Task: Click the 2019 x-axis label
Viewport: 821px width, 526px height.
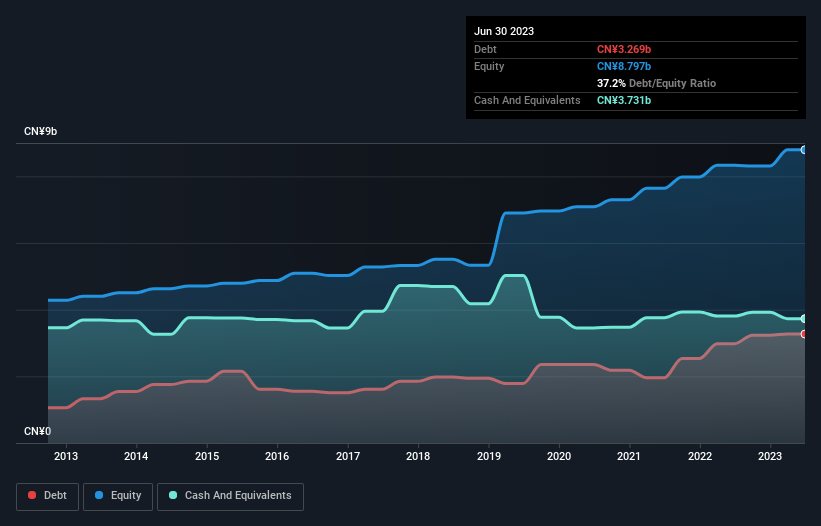Action: 489,456
